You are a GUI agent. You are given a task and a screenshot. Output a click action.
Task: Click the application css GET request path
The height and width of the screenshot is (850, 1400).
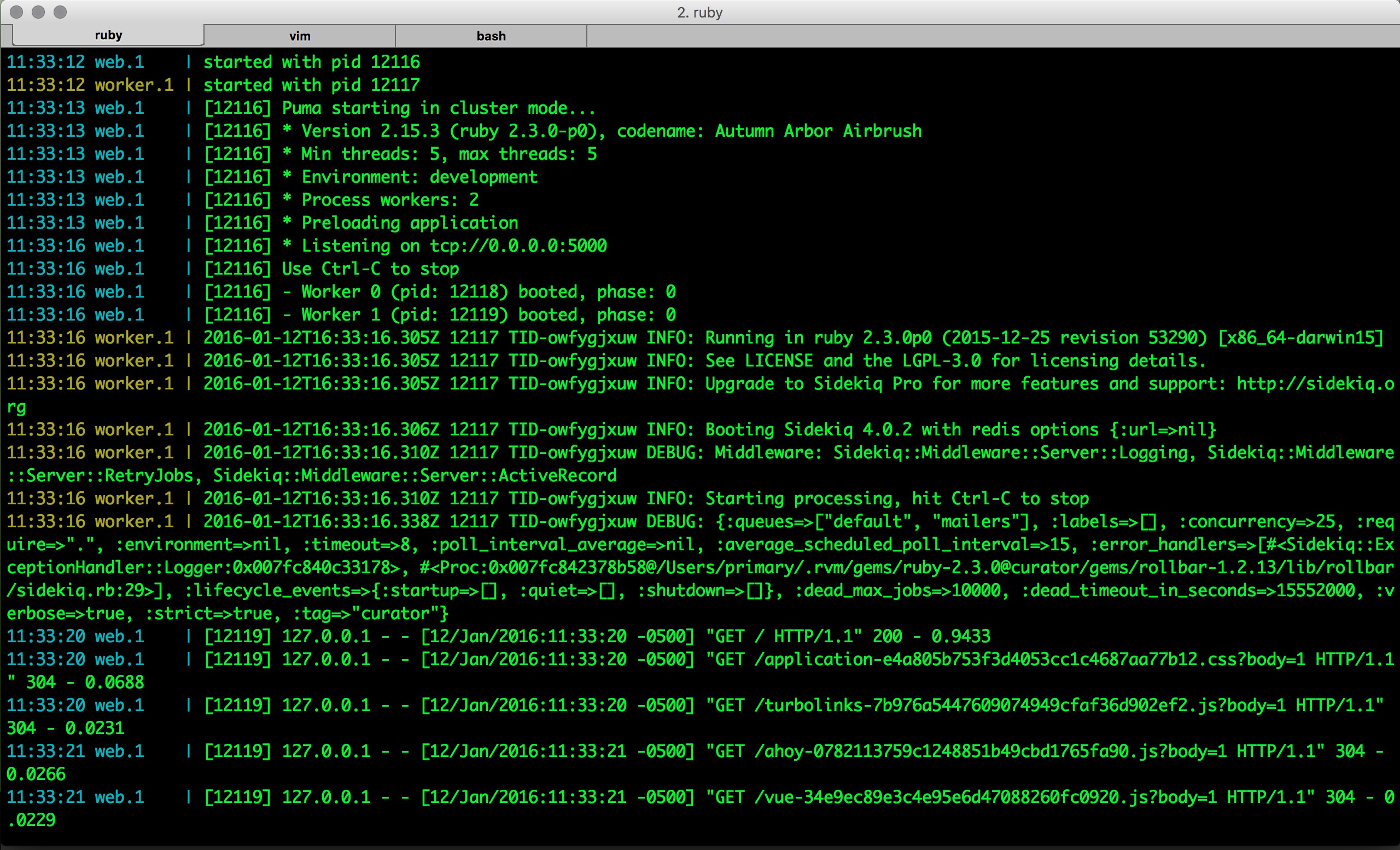tap(1030, 659)
